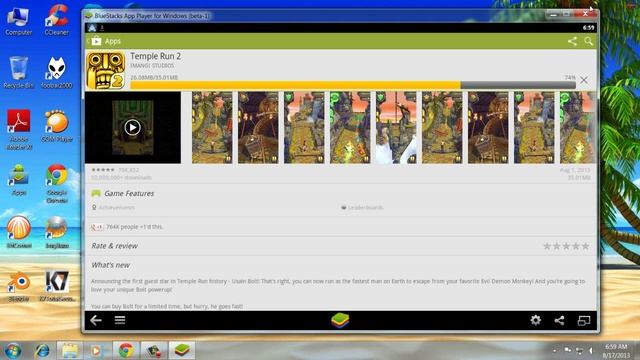
Task: Open the Recycle Bin icon
Action: click(18, 73)
